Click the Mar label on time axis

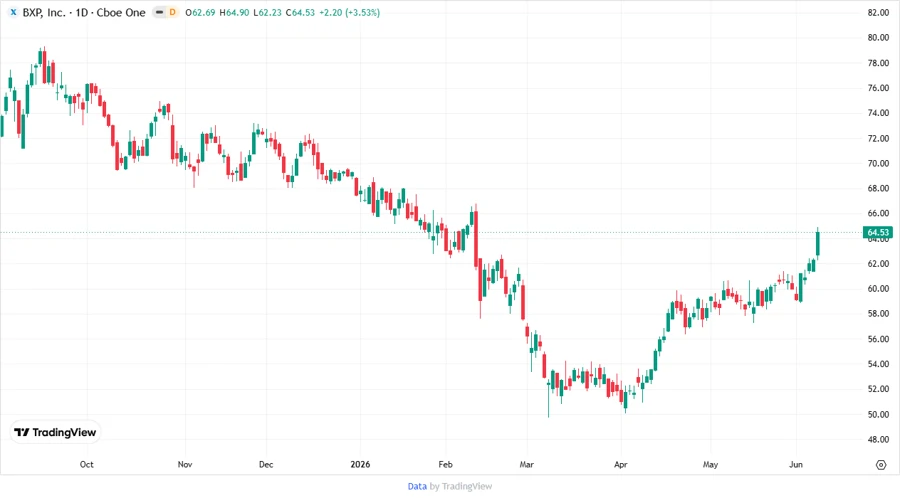(526, 464)
